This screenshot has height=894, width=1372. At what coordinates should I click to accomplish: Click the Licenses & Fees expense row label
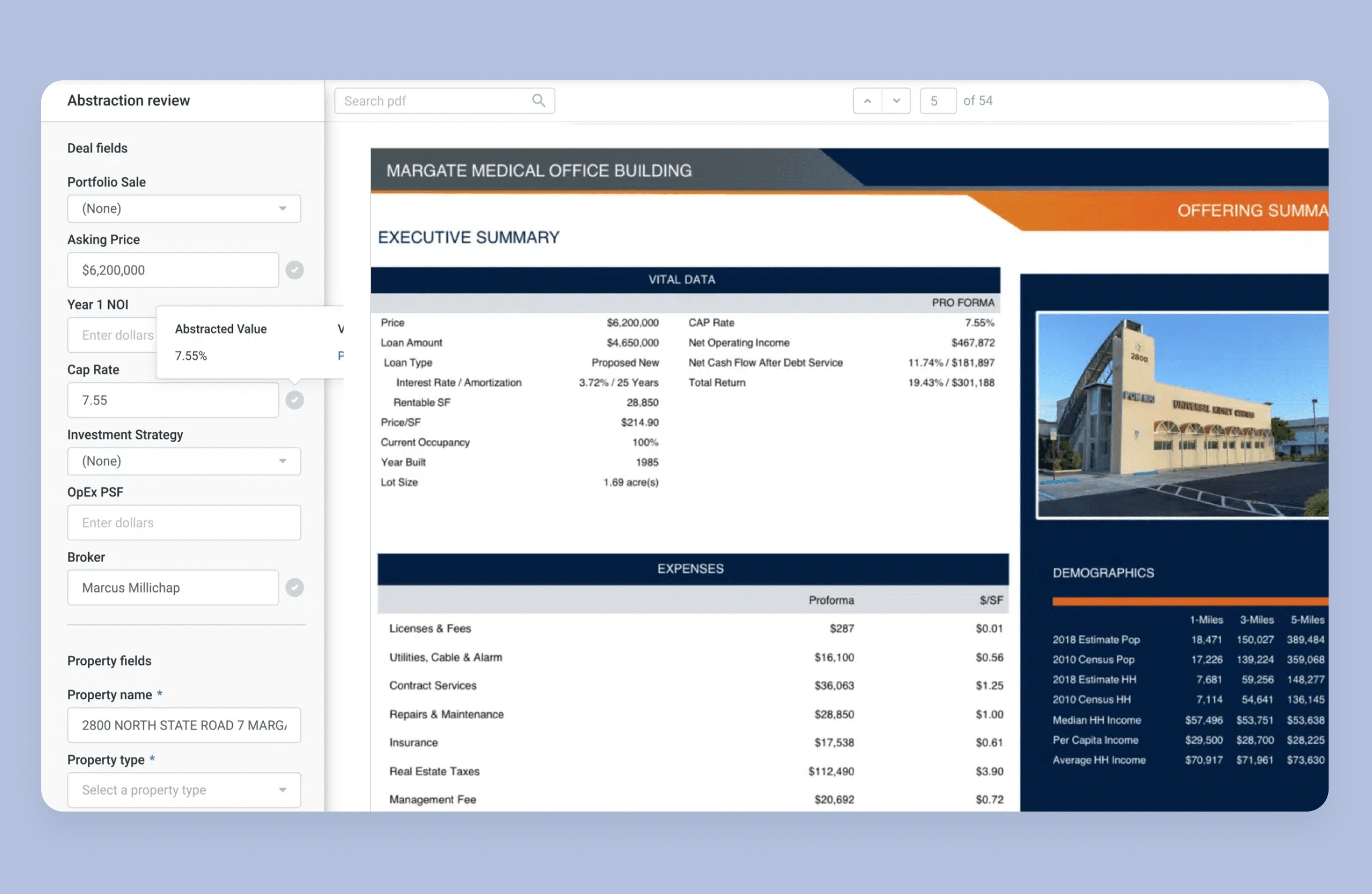click(430, 628)
